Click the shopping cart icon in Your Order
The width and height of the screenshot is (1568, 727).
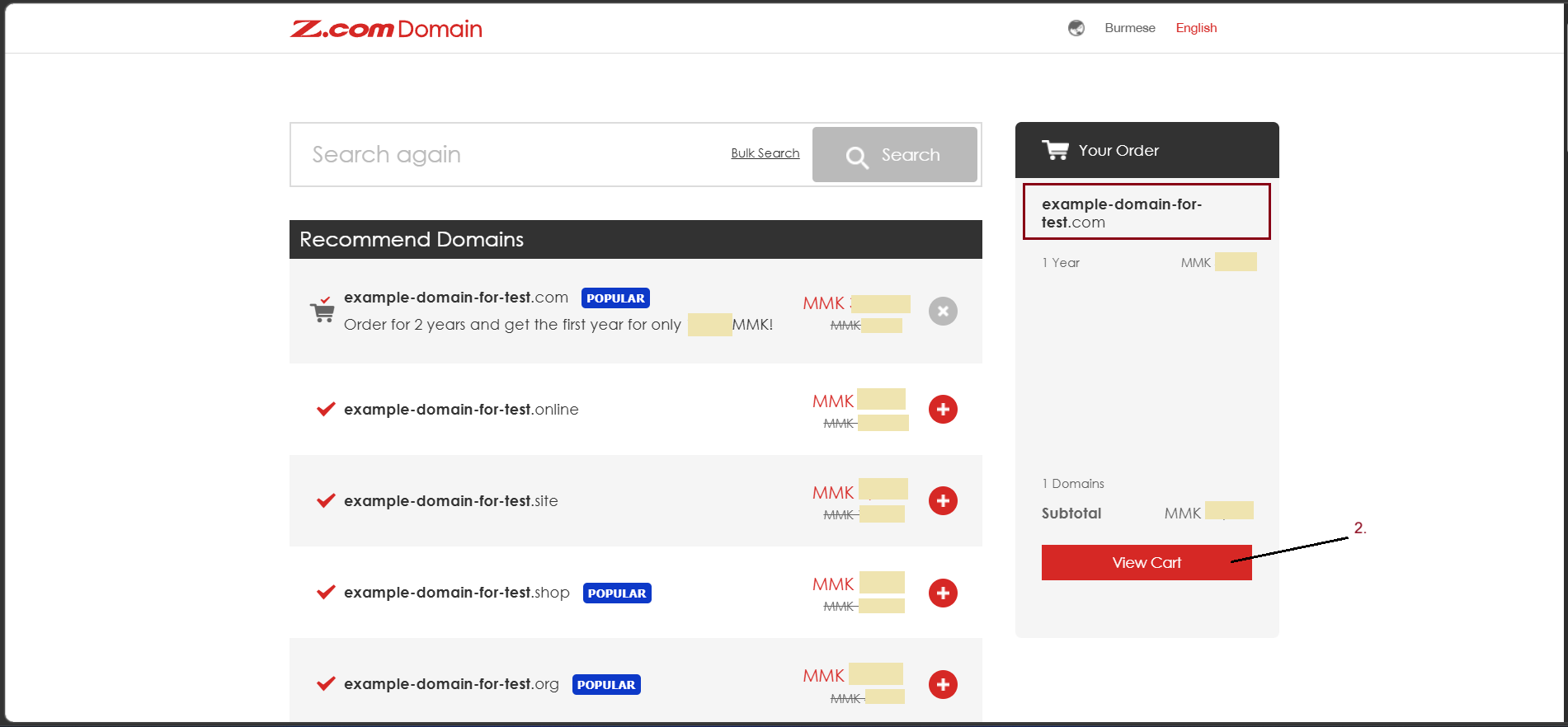point(1055,150)
